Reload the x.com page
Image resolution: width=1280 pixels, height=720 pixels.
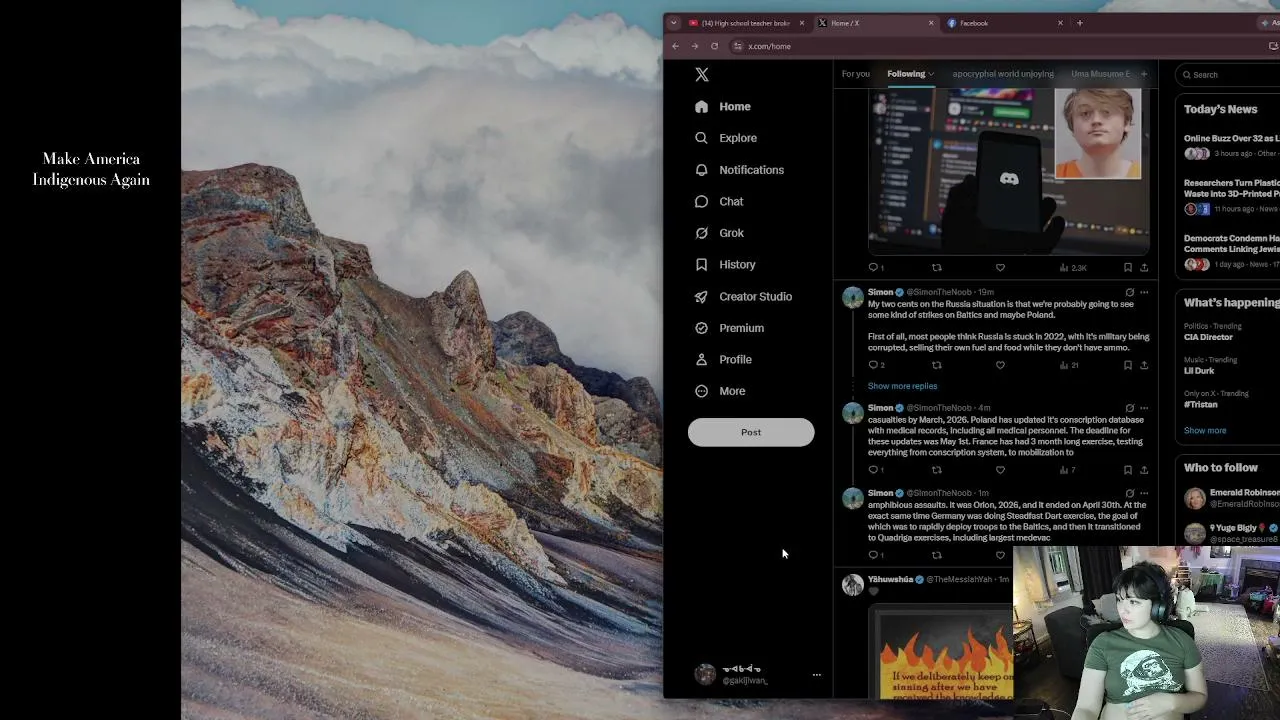(714, 46)
